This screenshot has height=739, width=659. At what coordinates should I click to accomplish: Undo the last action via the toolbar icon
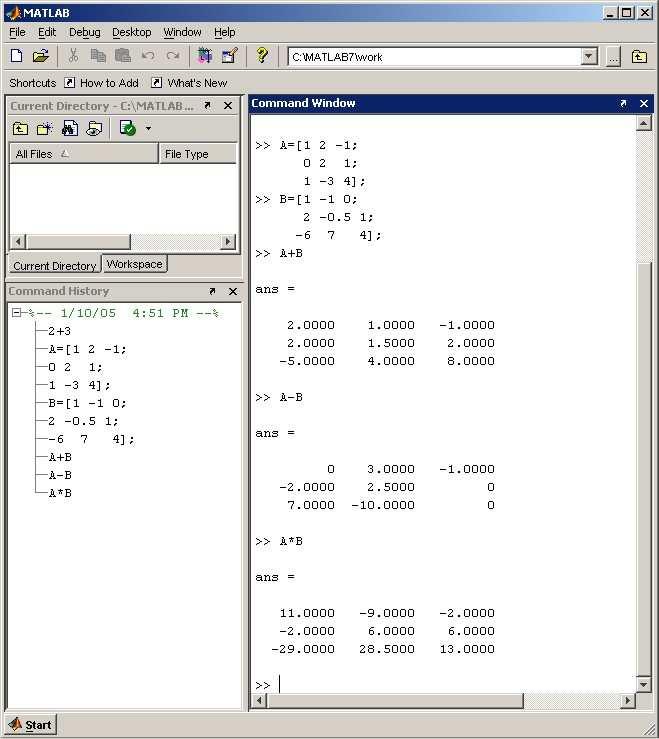coord(148,56)
